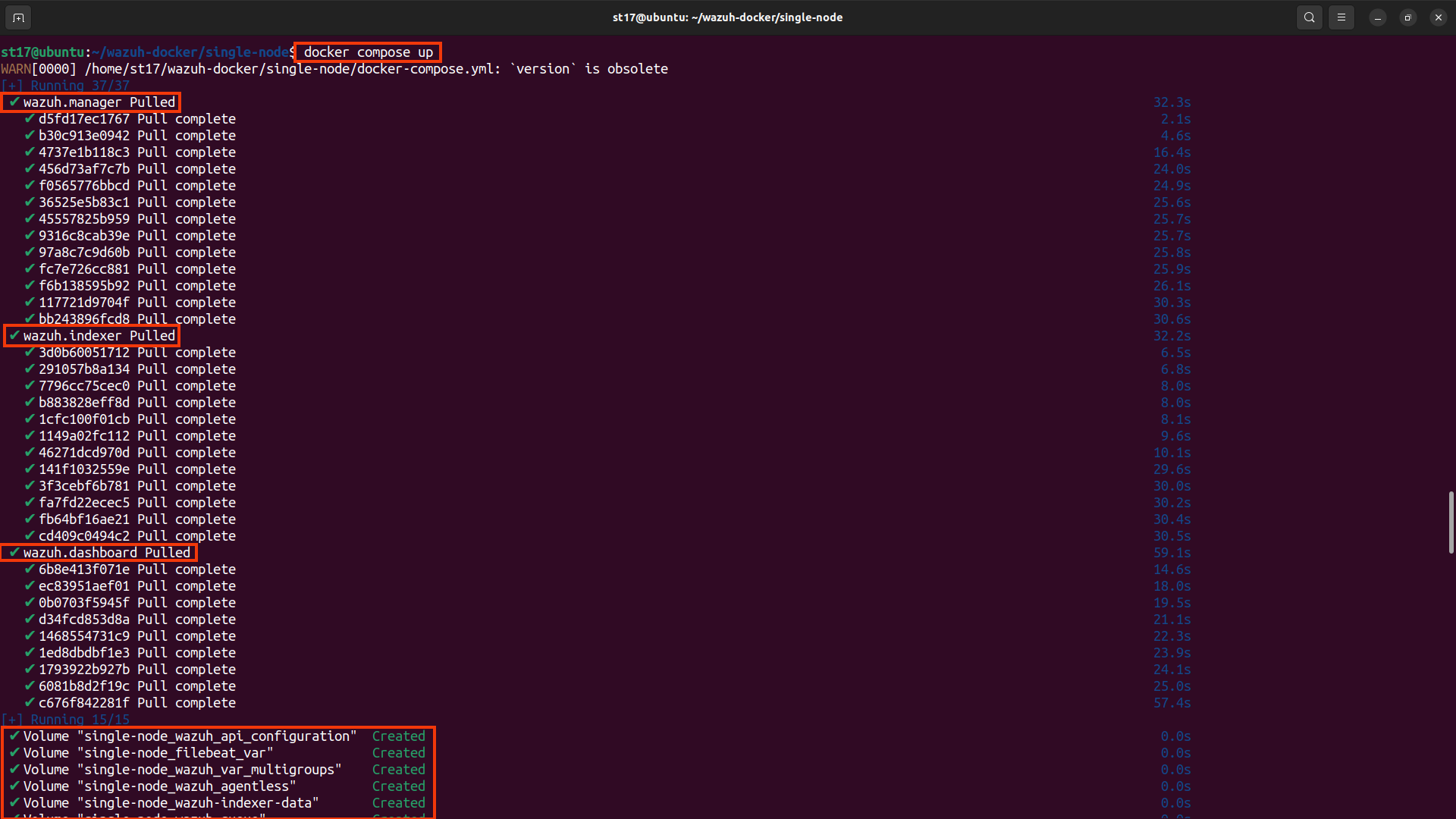This screenshot has height=819, width=1456.
Task: Click layer d5fd17ec1767 pull row
Action: [x=130, y=119]
